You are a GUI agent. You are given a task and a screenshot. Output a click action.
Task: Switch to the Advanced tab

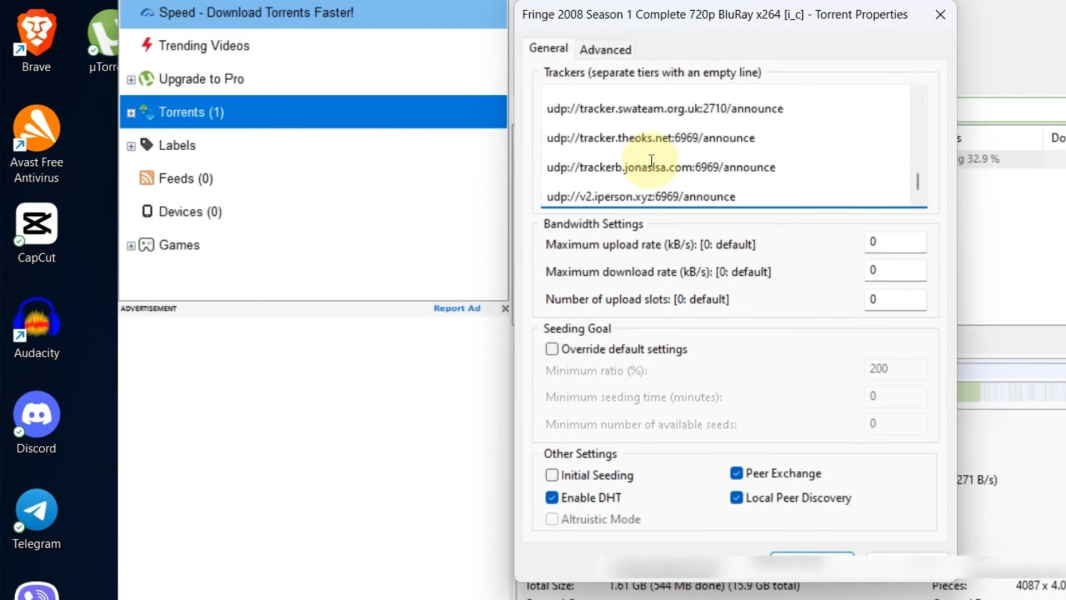(x=605, y=50)
